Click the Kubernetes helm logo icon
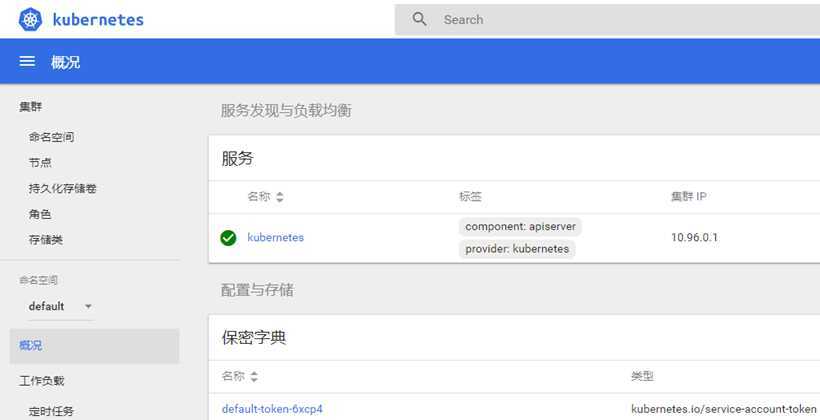820x420 pixels. (30, 19)
